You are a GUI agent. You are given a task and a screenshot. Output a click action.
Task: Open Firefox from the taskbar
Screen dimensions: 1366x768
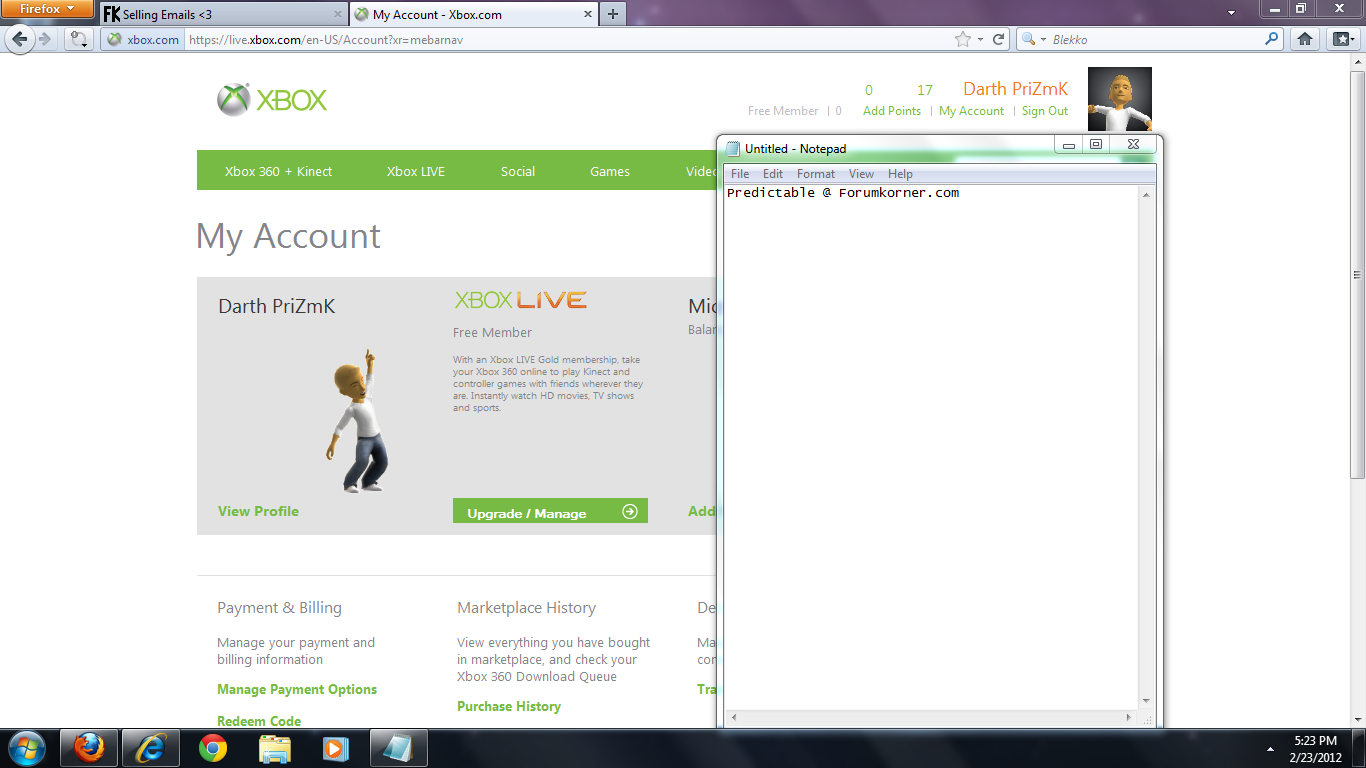(x=90, y=748)
